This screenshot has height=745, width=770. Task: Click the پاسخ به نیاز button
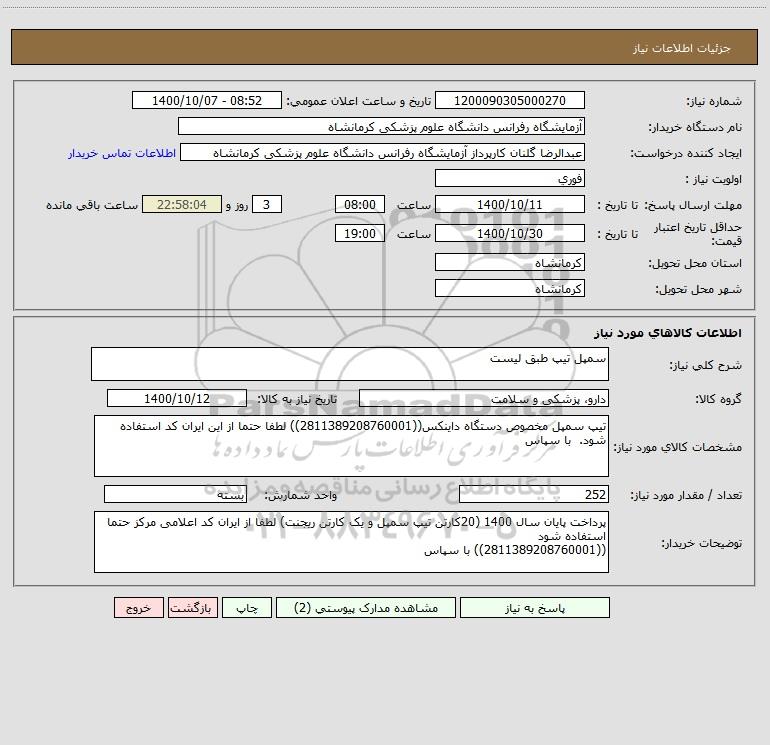[x=535, y=608]
